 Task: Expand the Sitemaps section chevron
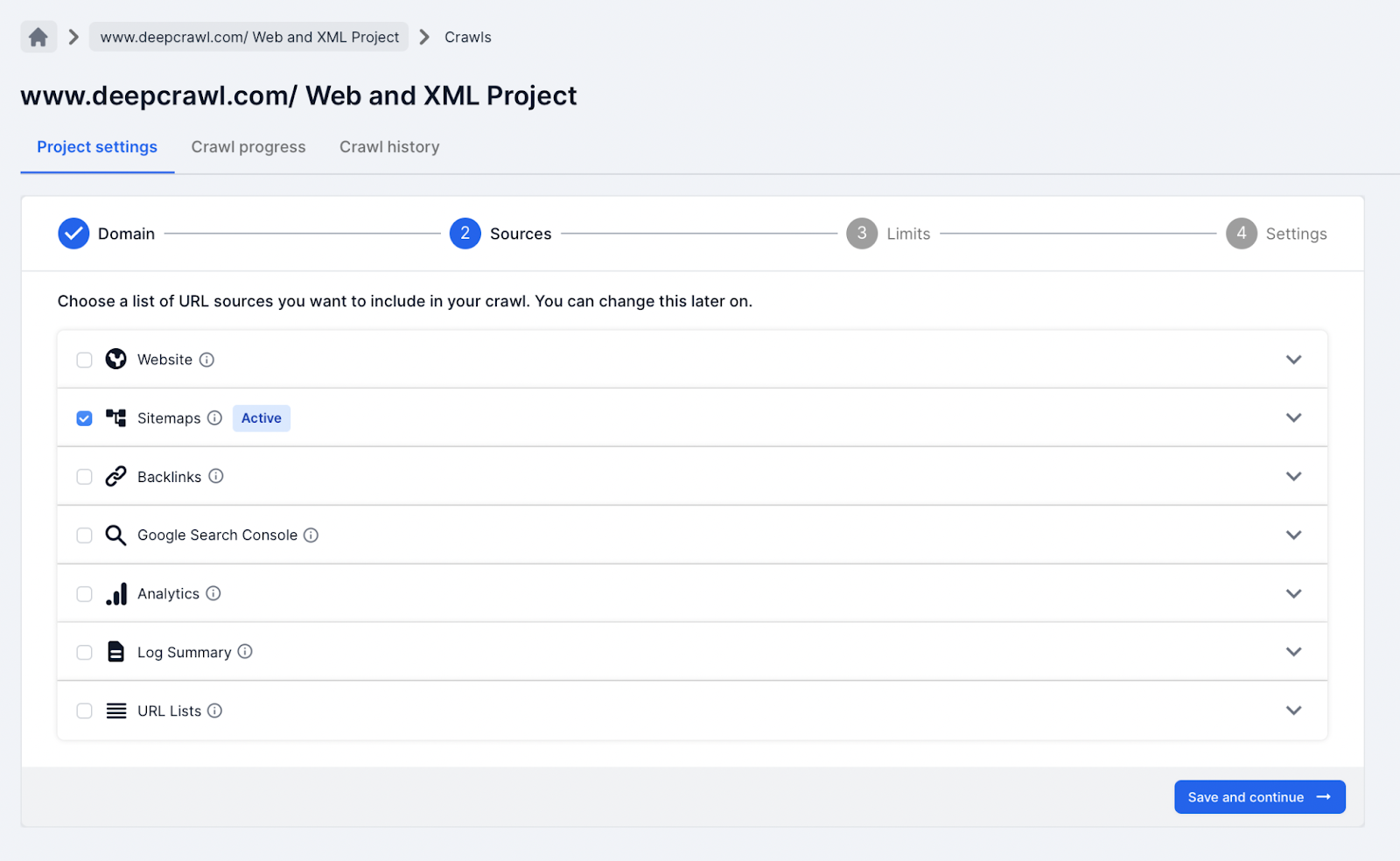pos(1293,418)
